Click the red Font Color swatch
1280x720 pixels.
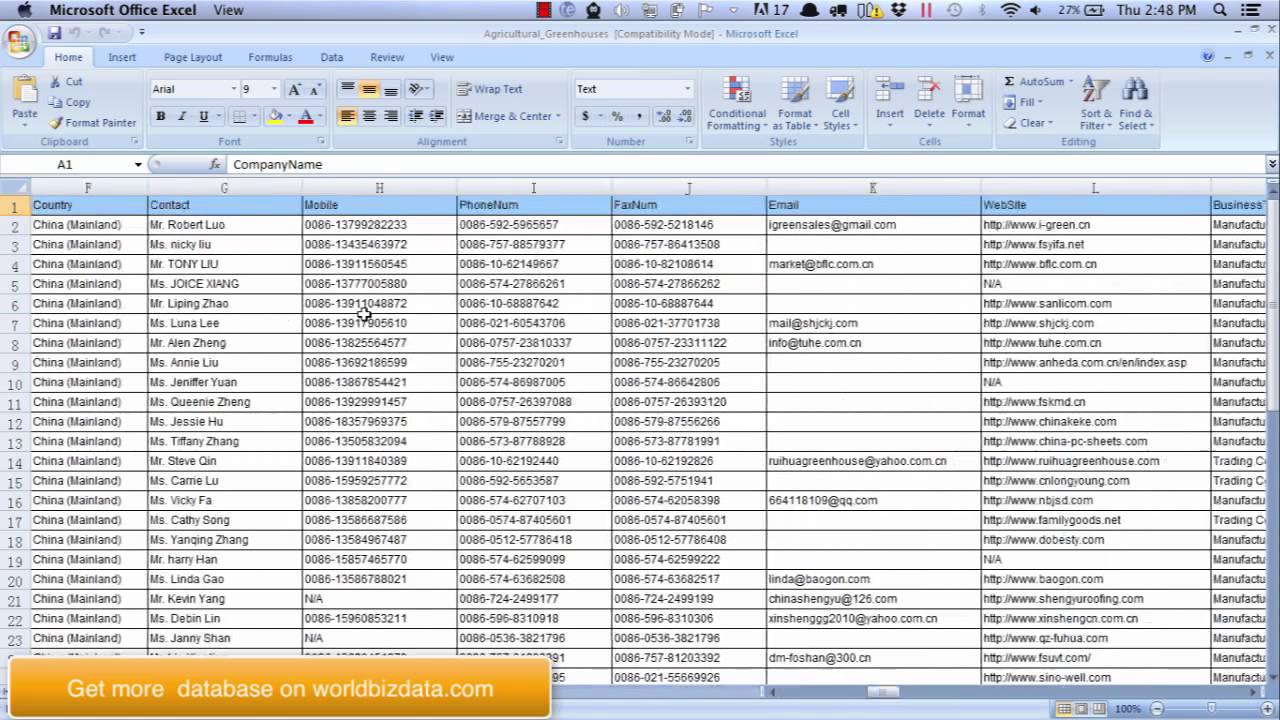[x=306, y=116]
